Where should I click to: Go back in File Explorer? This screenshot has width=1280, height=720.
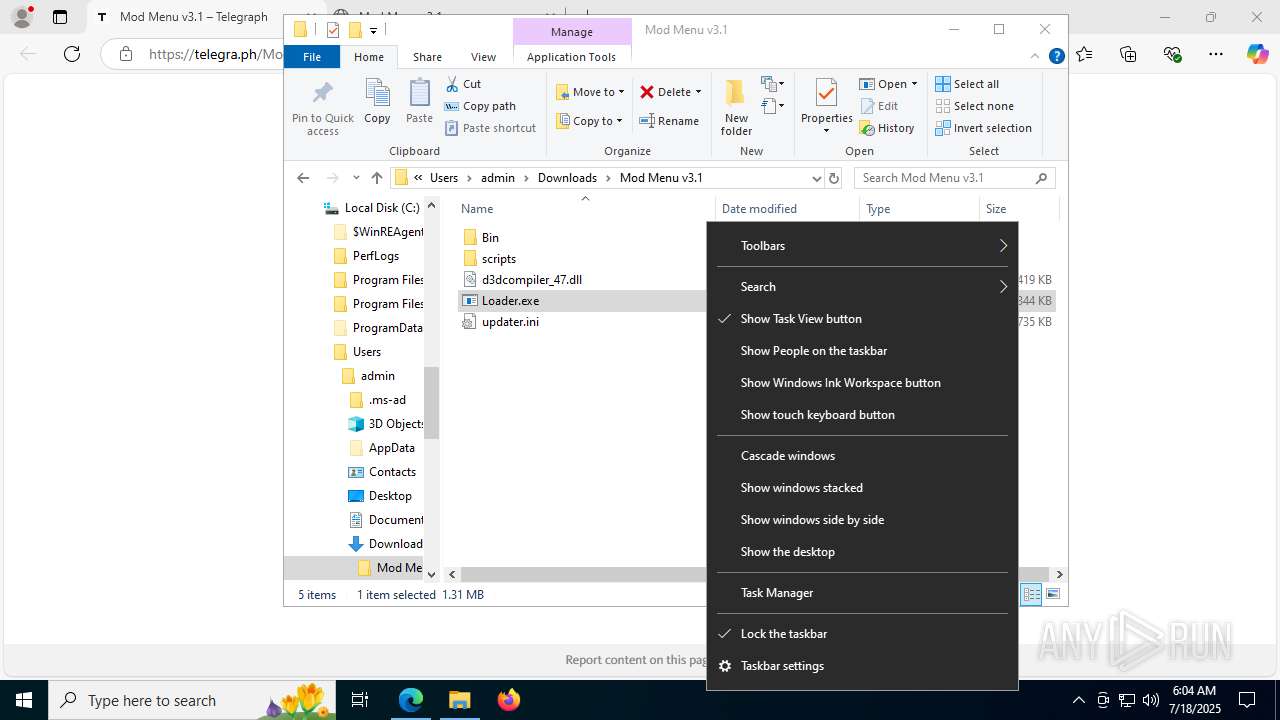303,178
